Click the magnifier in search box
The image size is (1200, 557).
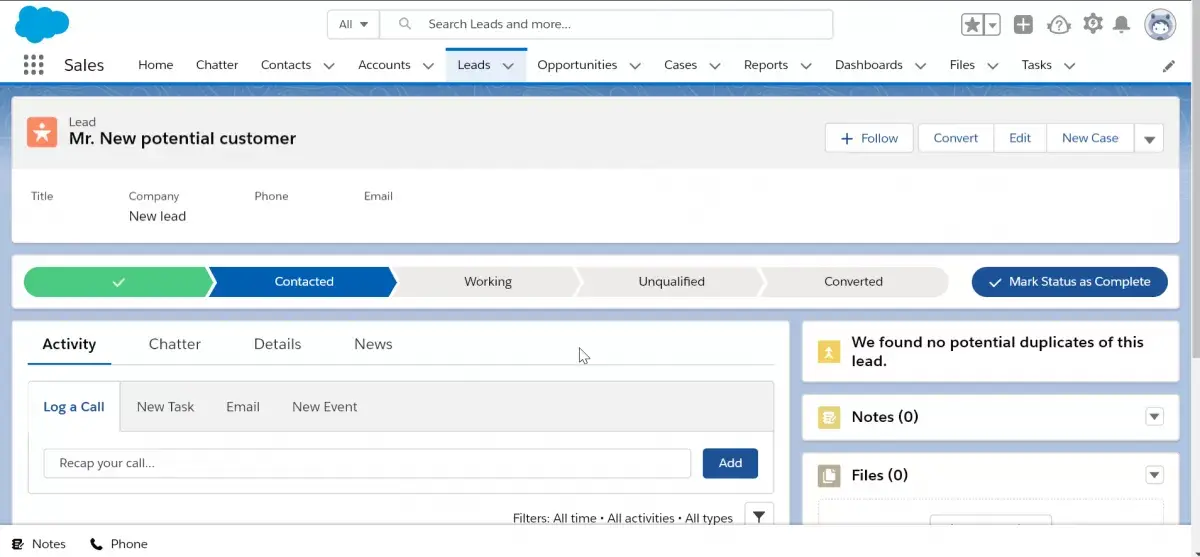405,24
